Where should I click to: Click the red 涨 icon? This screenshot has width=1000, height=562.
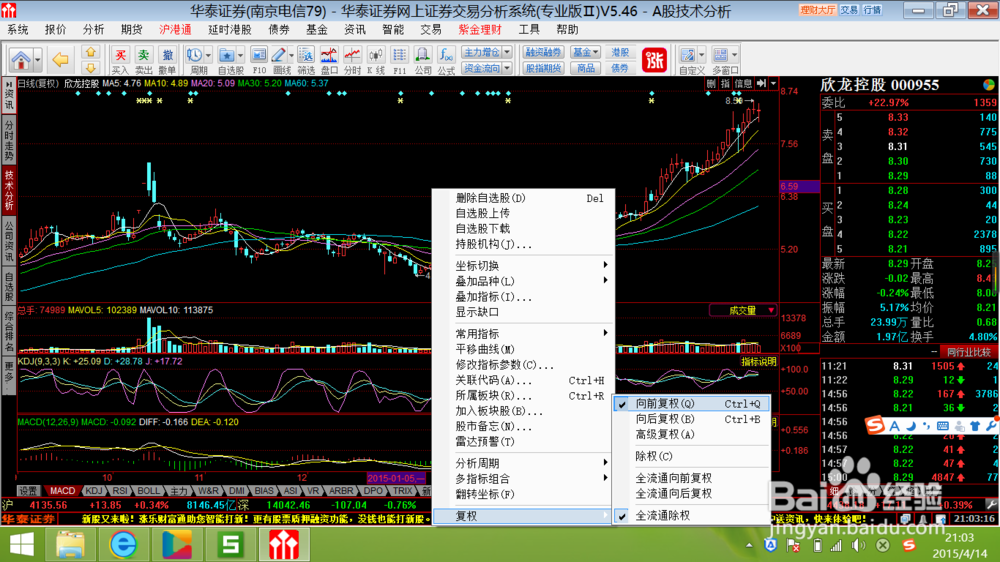(x=654, y=61)
